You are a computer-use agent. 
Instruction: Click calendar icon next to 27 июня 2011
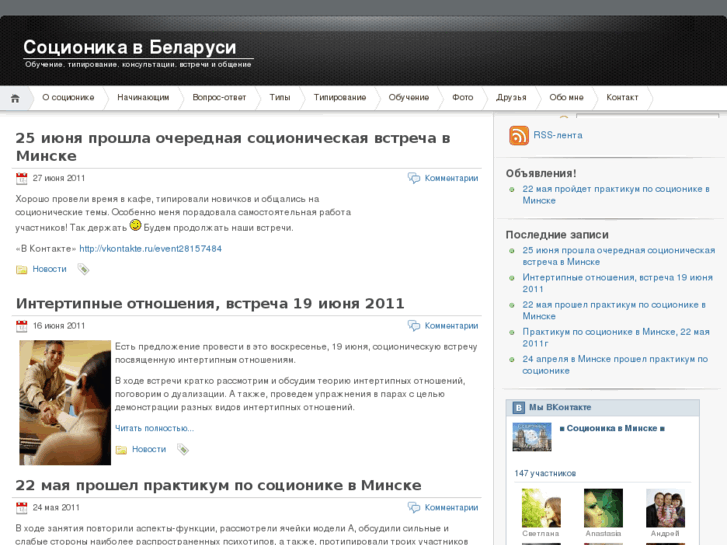(x=21, y=179)
